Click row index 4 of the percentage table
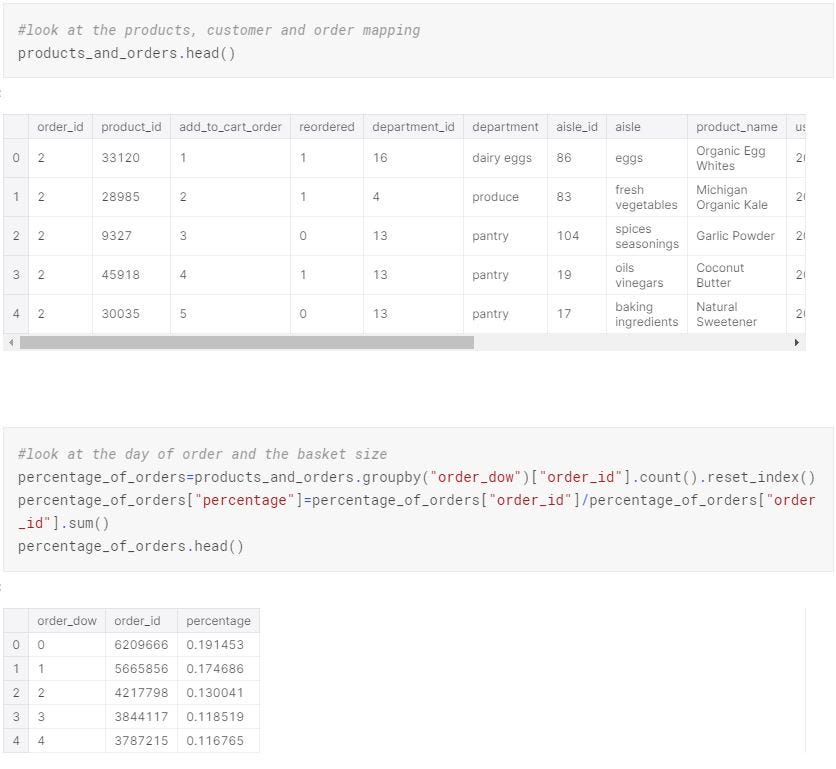This screenshot has height=769, width=836. coord(15,741)
